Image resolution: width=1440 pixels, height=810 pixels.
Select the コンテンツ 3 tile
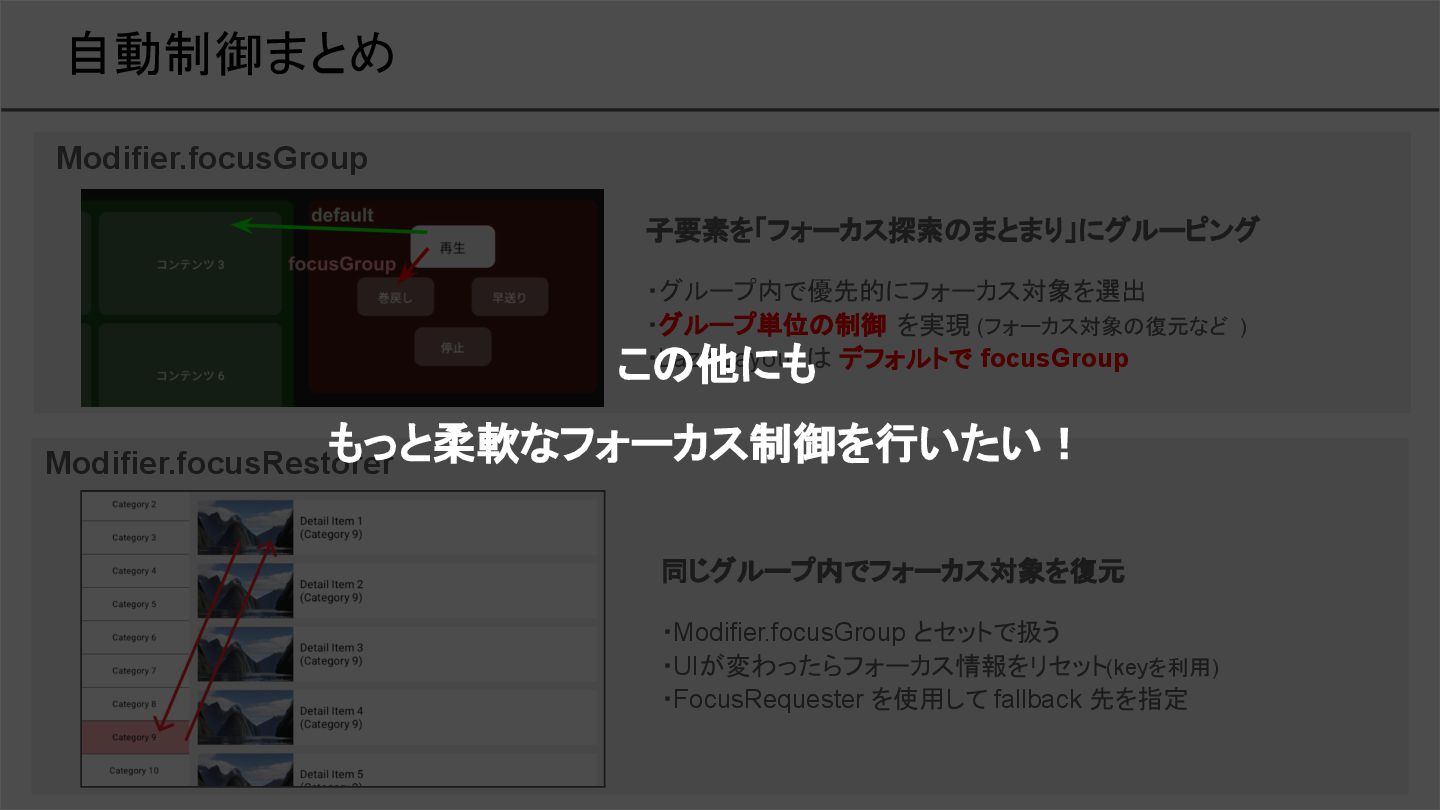pyautogui.click(x=190, y=264)
